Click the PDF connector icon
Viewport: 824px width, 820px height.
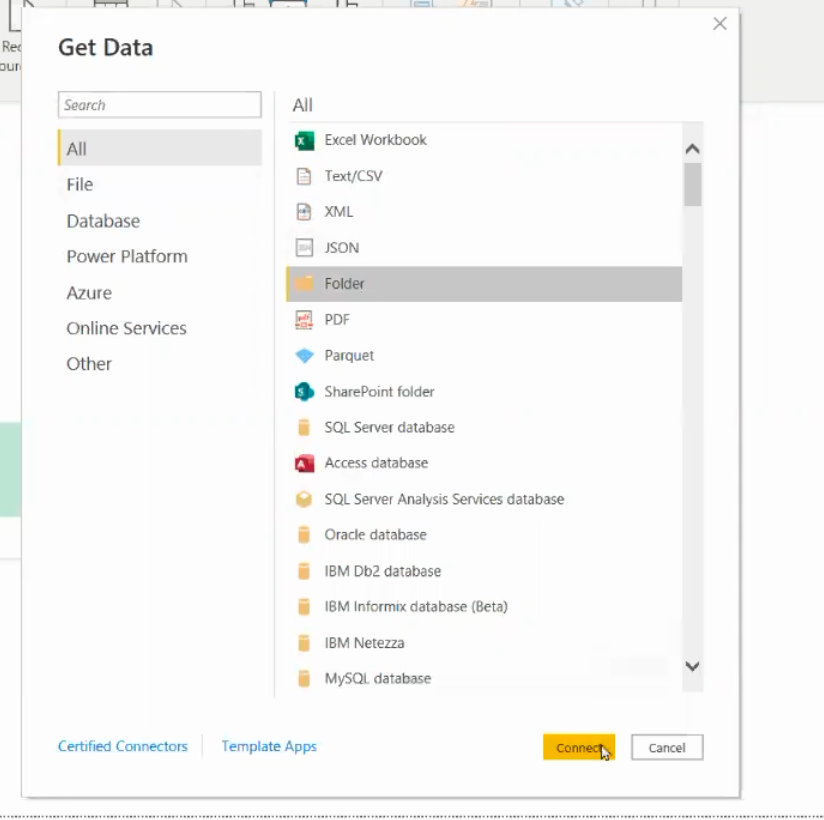(x=304, y=320)
